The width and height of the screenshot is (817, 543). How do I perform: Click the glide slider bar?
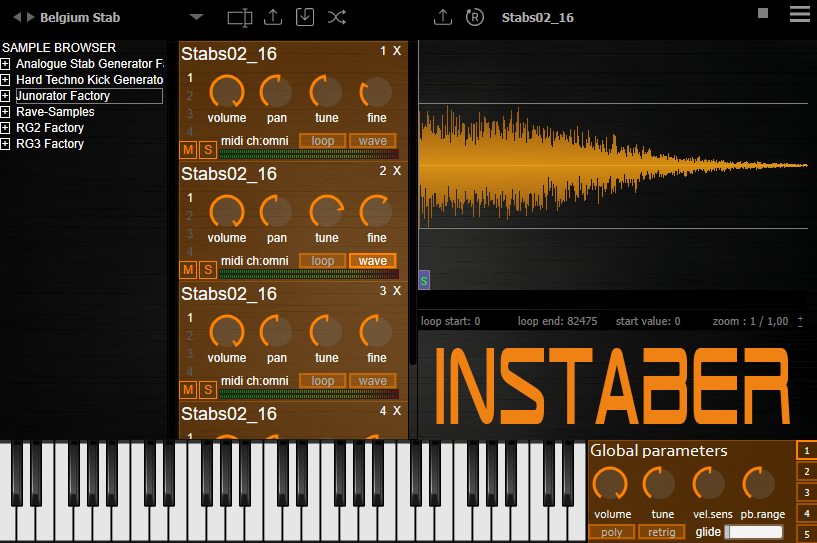[x=753, y=532]
